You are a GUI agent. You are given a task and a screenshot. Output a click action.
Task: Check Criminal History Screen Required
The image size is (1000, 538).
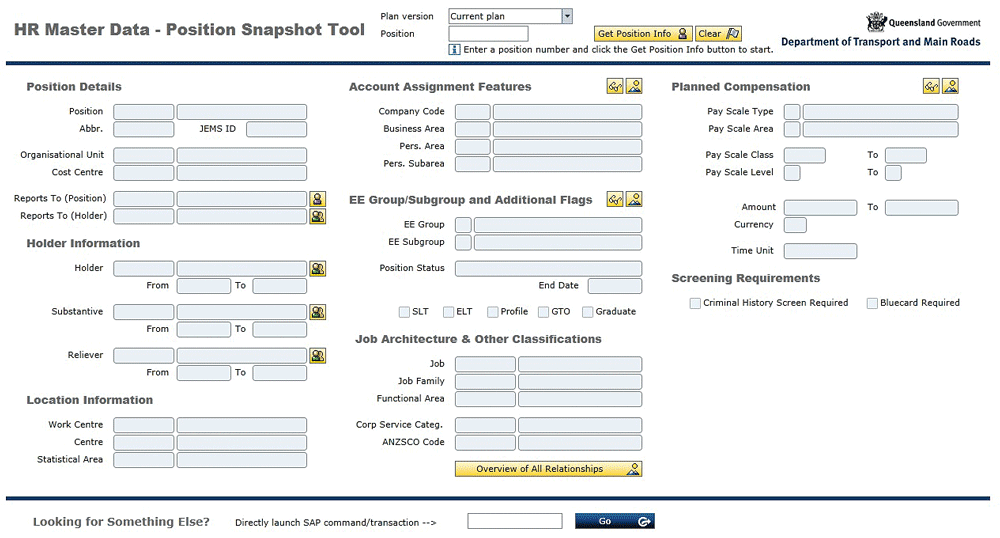(x=695, y=303)
